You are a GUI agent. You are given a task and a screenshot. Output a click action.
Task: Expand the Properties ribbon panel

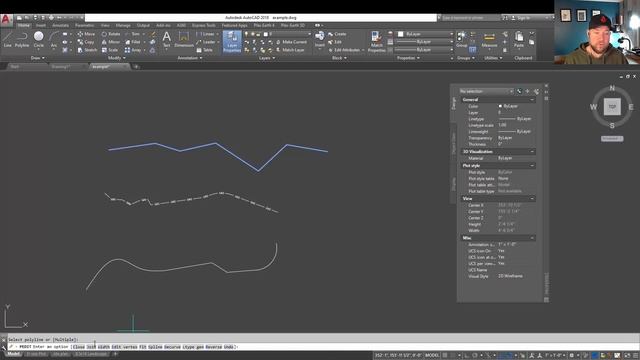tap(408, 58)
